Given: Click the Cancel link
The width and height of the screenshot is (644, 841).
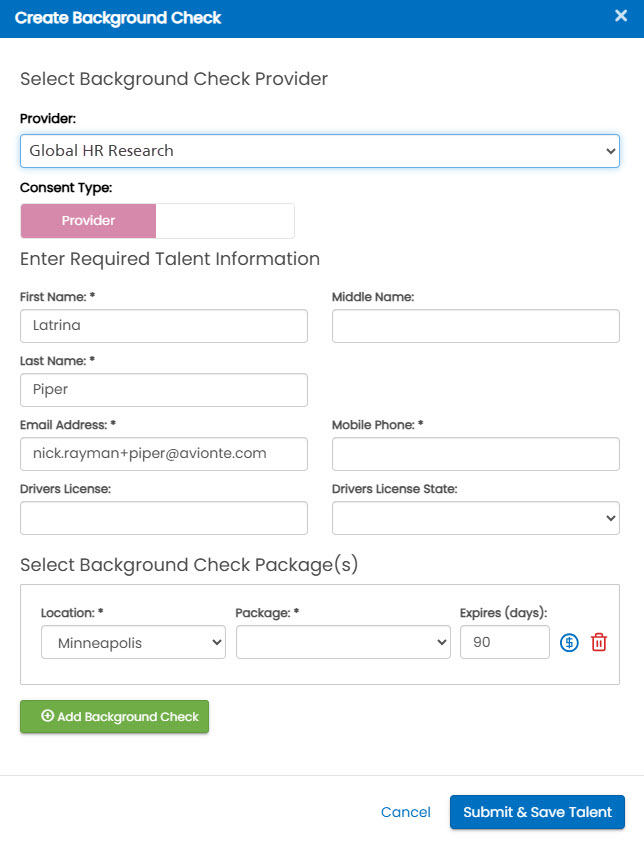Looking at the screenshot, I should coord(405,812).
